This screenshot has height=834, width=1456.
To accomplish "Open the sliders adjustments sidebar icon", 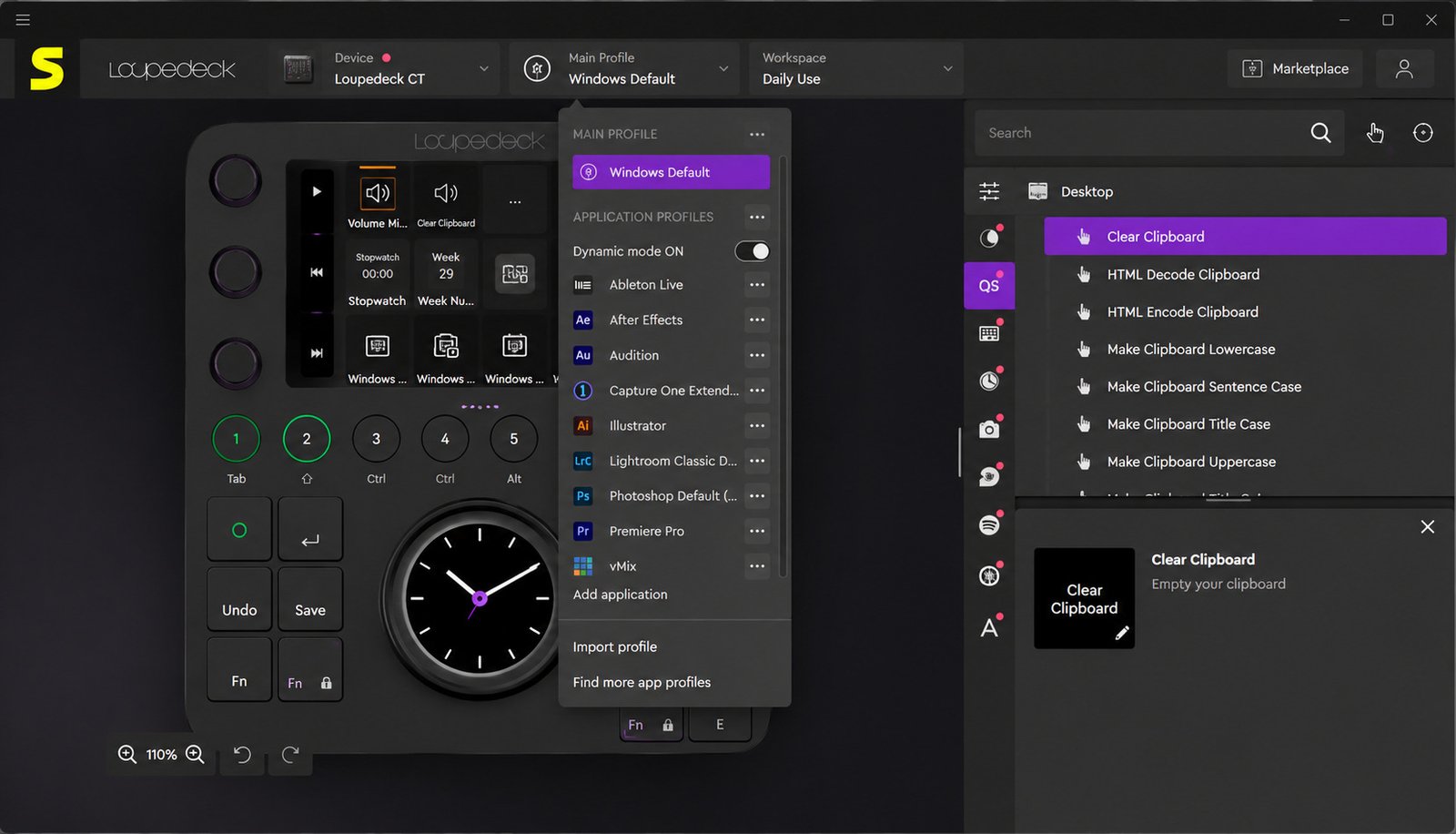I will coord(989,191).
